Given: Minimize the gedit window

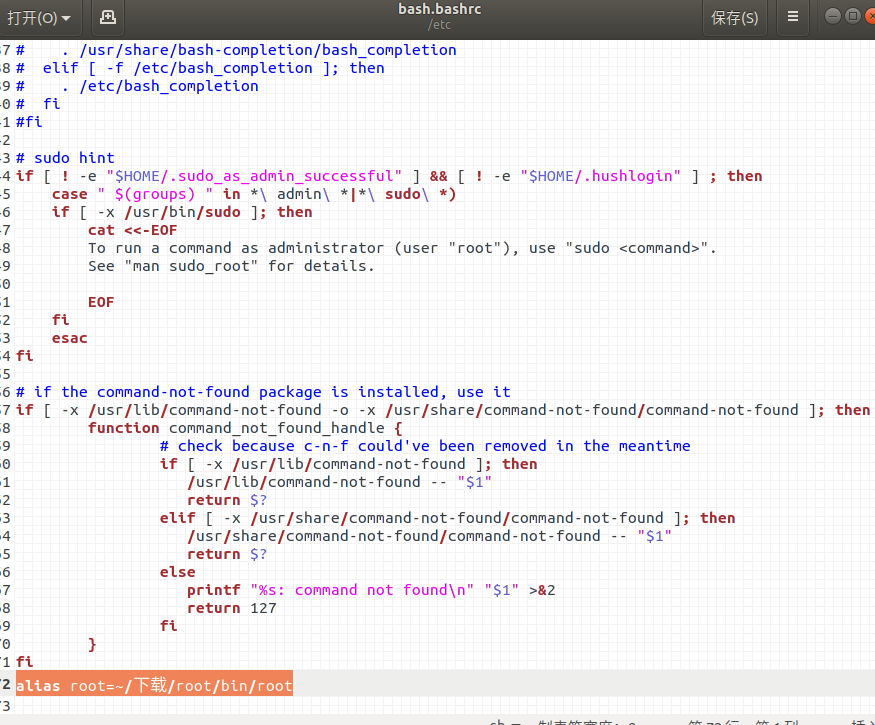Looking at the screenshot, I should 833,16.
